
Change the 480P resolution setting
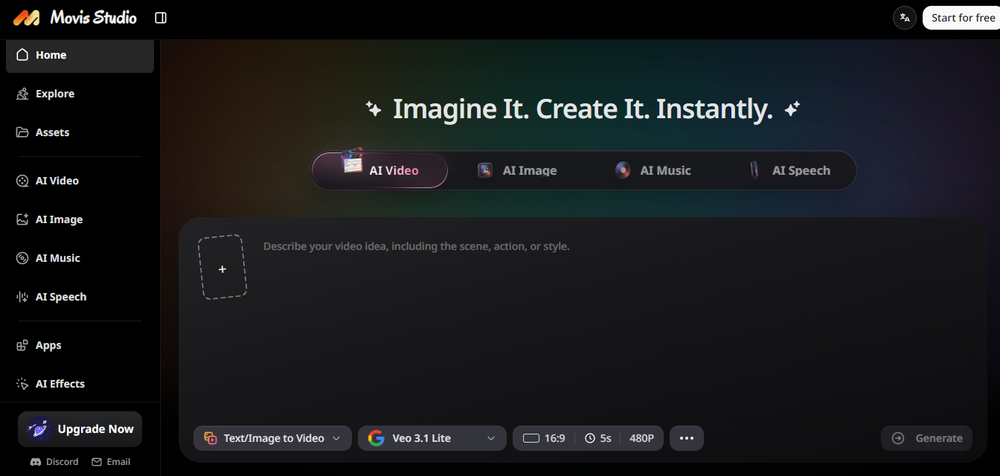click(642, 438)
